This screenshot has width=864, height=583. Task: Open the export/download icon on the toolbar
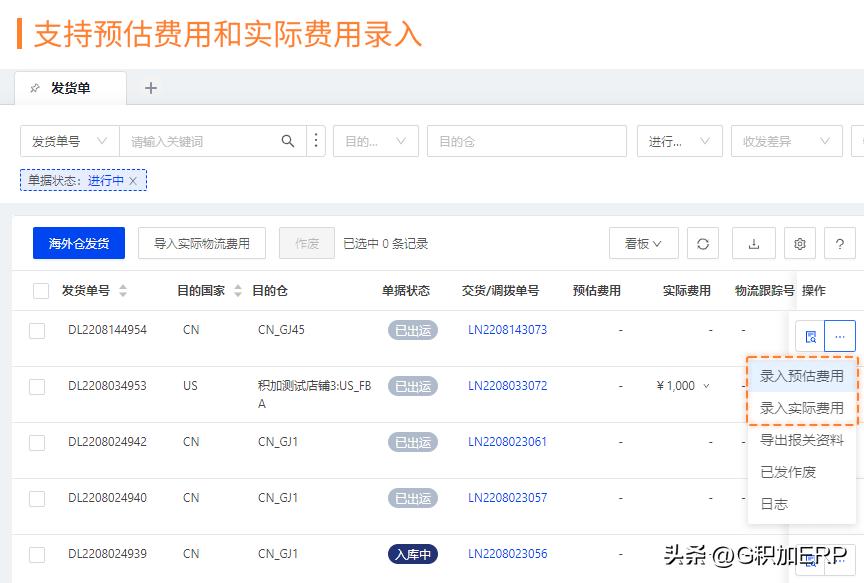(x=753, y=243)
